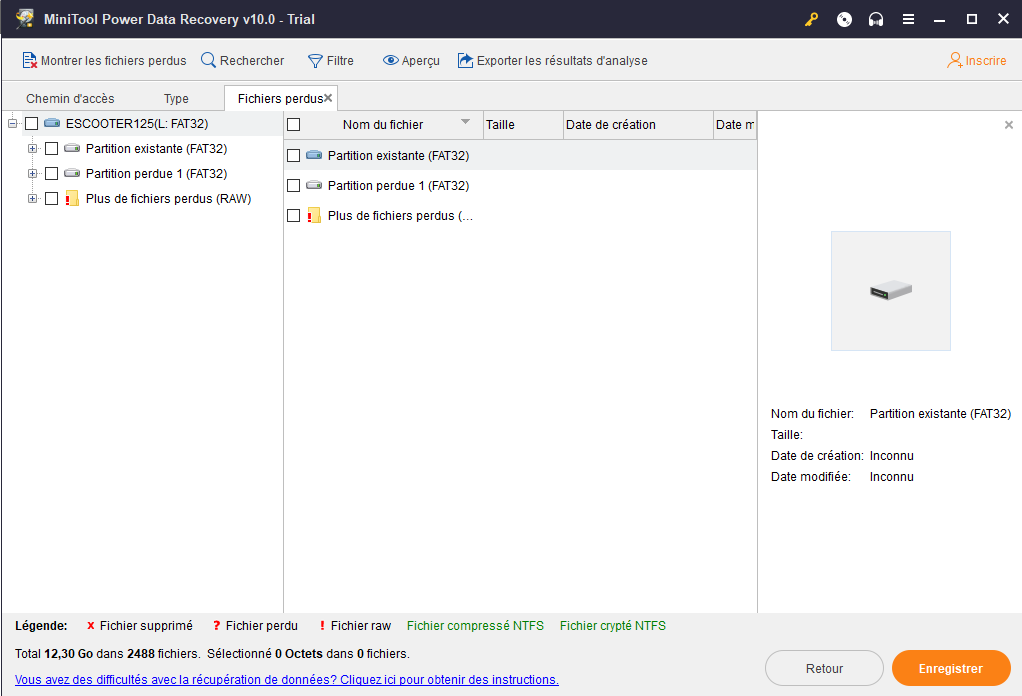The height and width of the screenshot is (696, 1022).
Task: Open the bootable media disc icon
Action: pyautogui.click(x=844, y=20)
